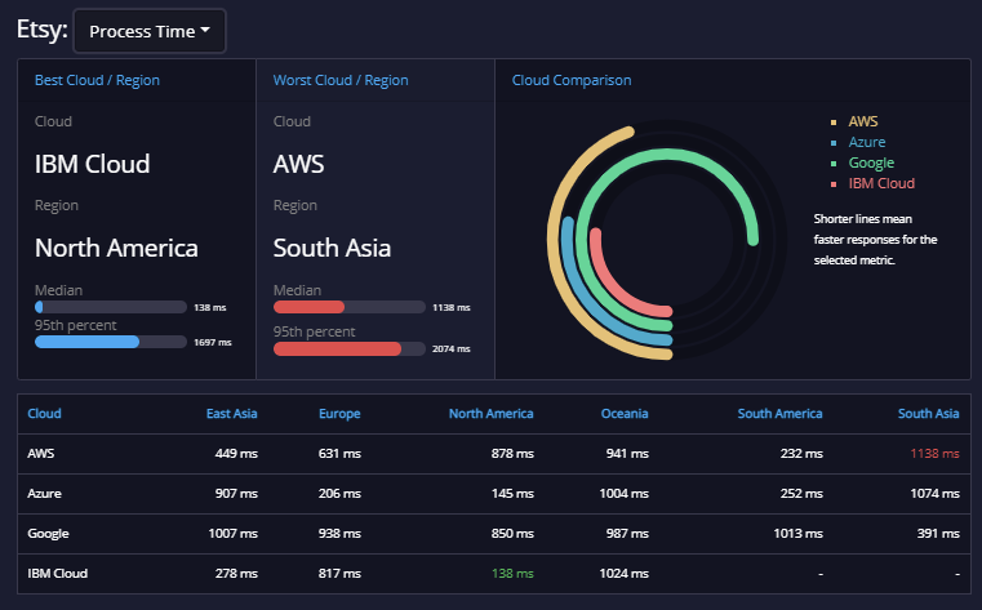Click the worst region Median 1138 ms bar
The image size is (982, 610).
[349, 307]
